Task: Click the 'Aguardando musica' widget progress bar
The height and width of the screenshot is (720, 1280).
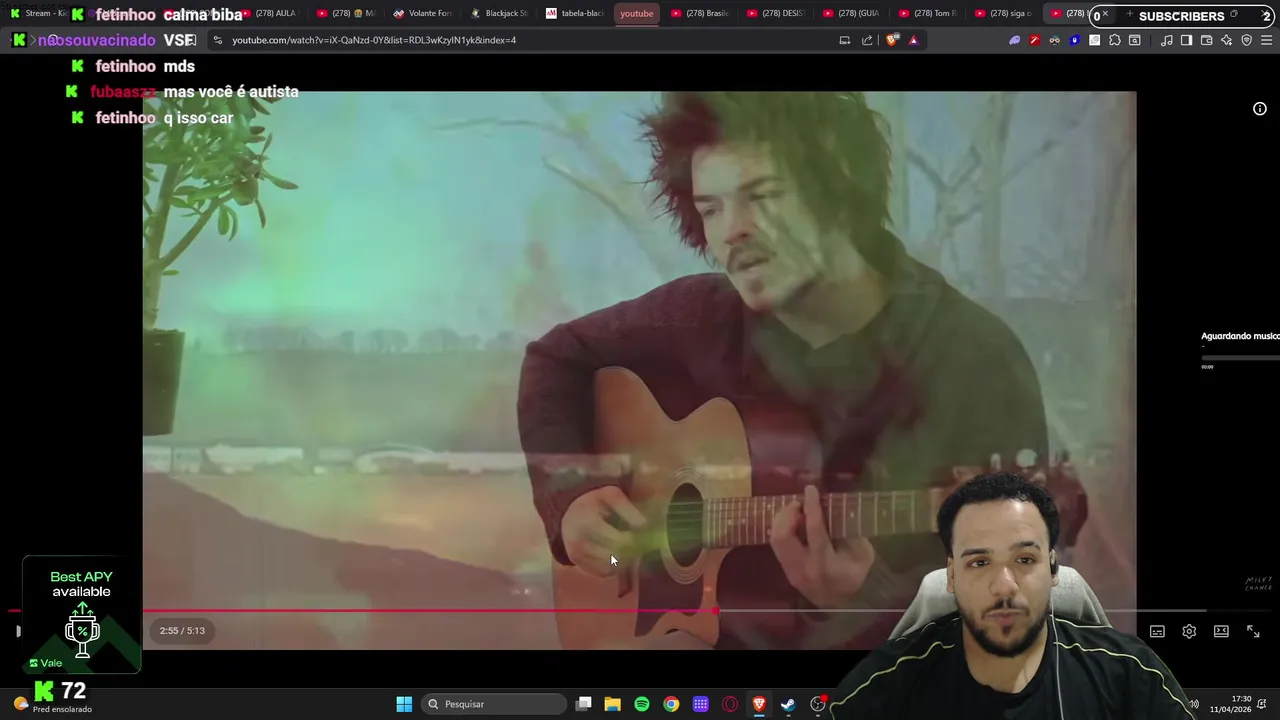Action: click(1240, 357)
